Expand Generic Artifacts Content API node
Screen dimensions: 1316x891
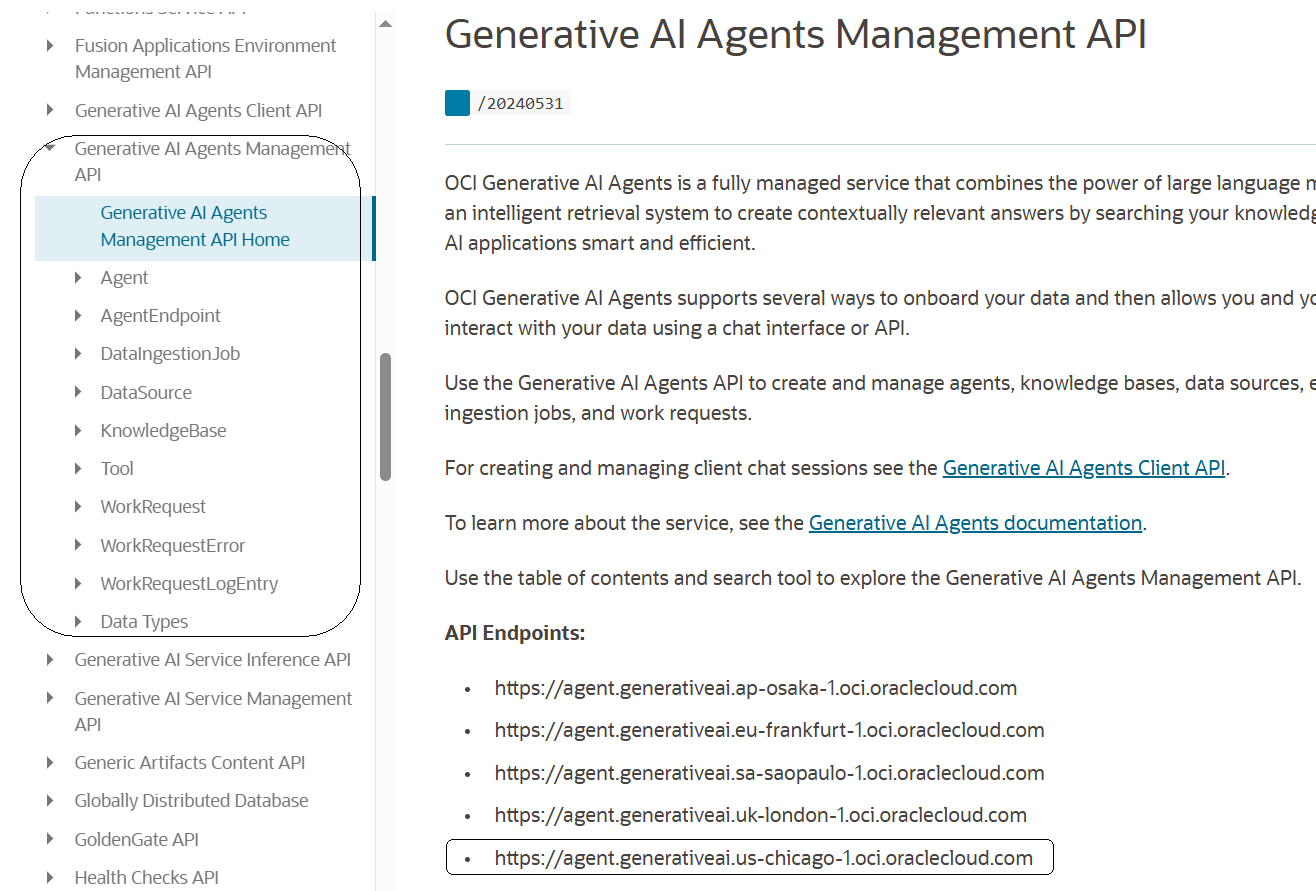[x=50, y=763]
